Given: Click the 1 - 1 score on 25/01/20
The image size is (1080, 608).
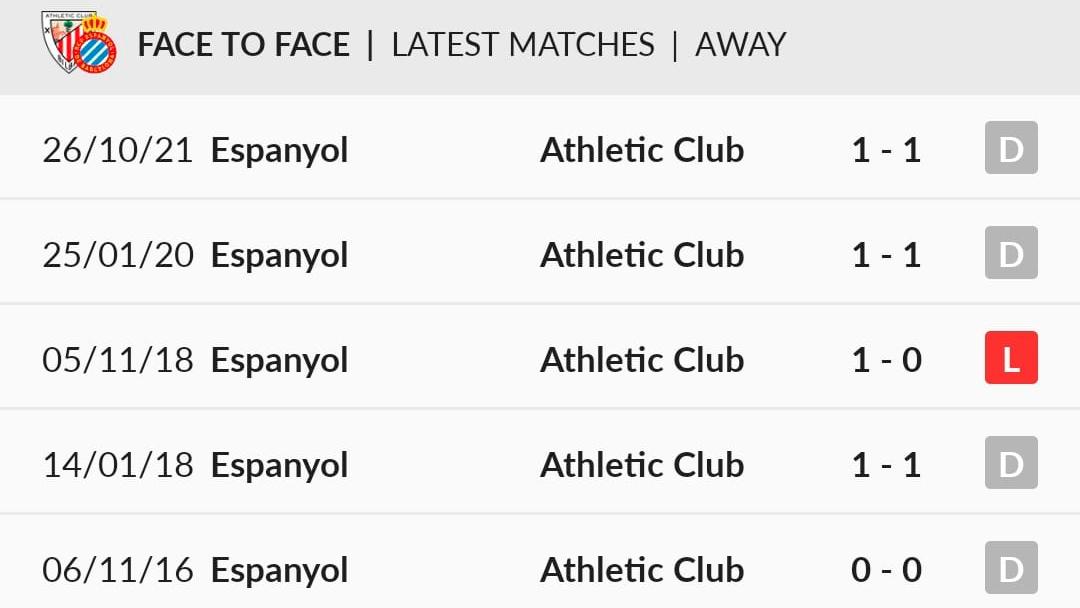Looking at the screenshot, I should tap(886, 255).
